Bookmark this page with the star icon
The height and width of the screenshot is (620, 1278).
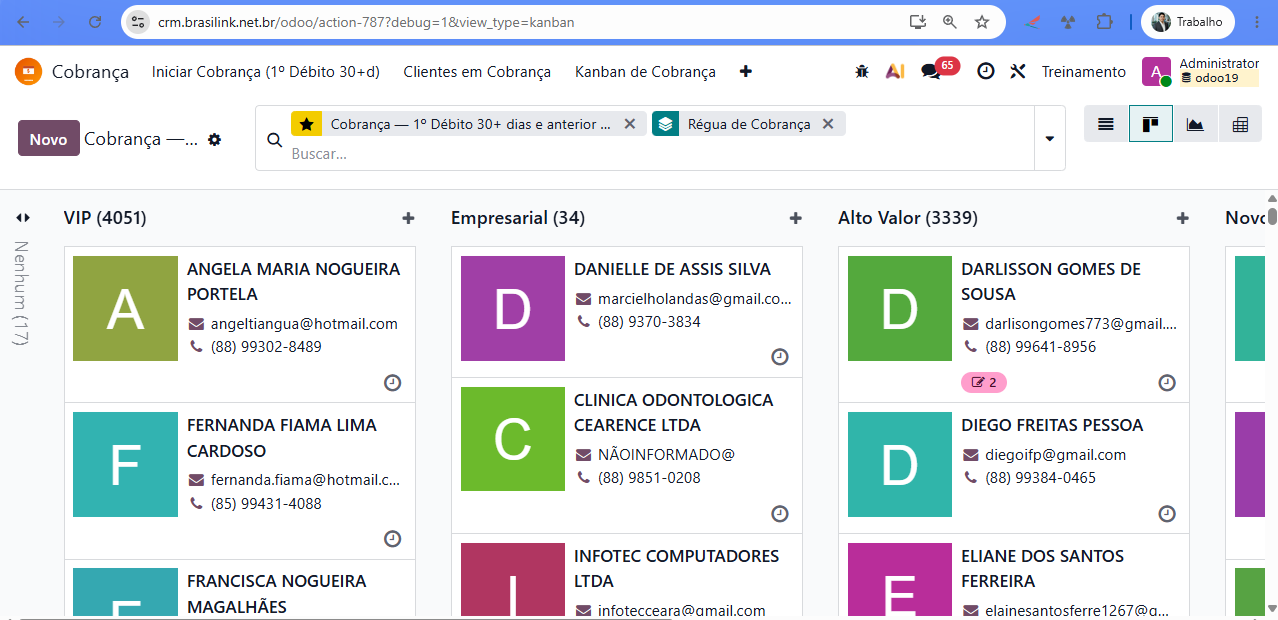pyautogui.click(x=982, y=22)
